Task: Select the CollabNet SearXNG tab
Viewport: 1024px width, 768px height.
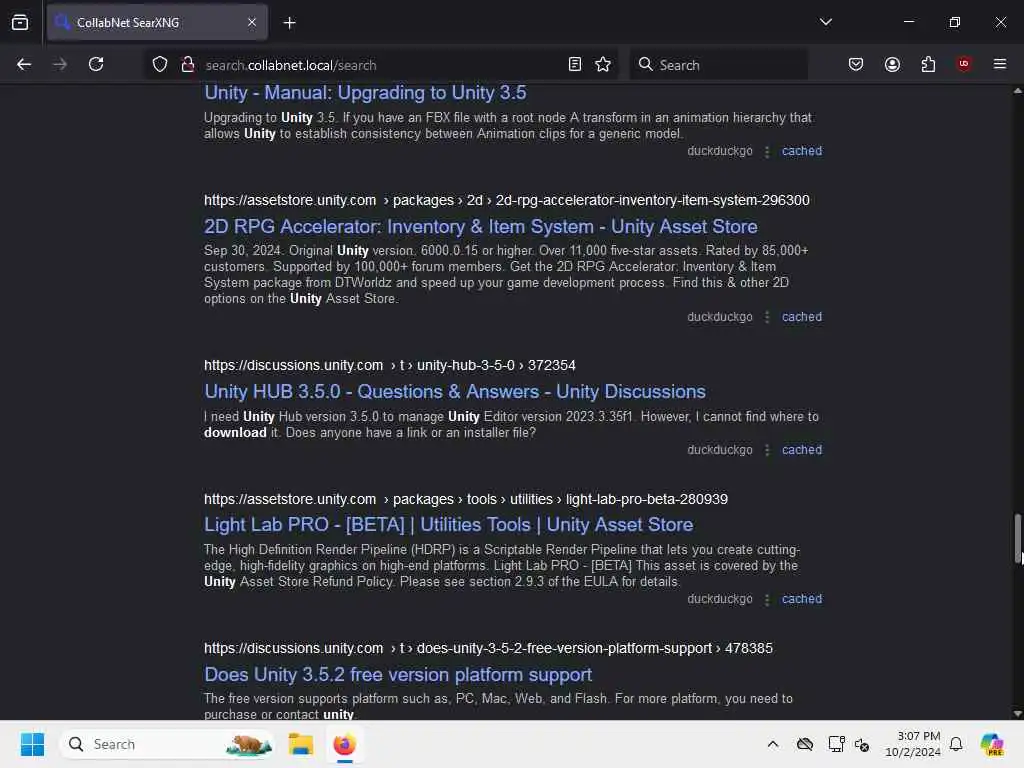Action: pyautogui.click(x=157, y=22)
